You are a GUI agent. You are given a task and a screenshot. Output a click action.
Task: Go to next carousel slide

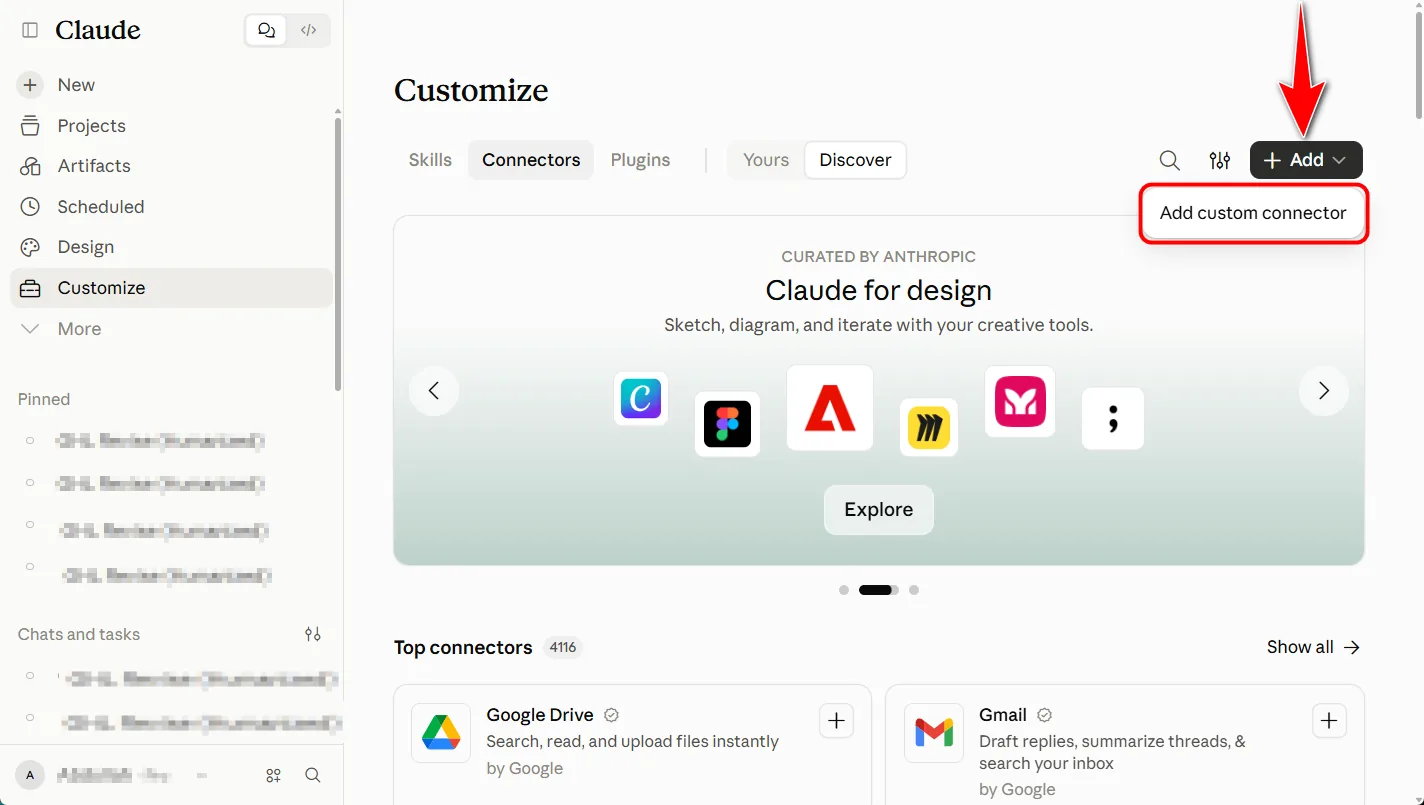coord(1324,391)
